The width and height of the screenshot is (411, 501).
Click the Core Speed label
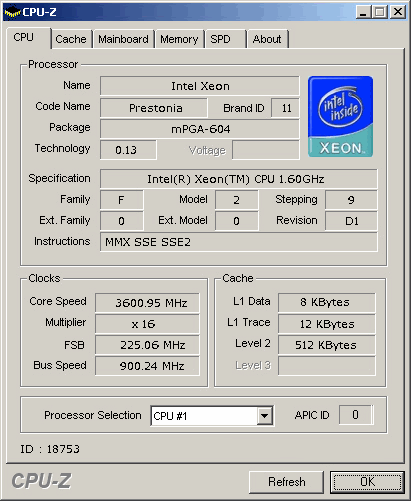(x=58, y=301)
